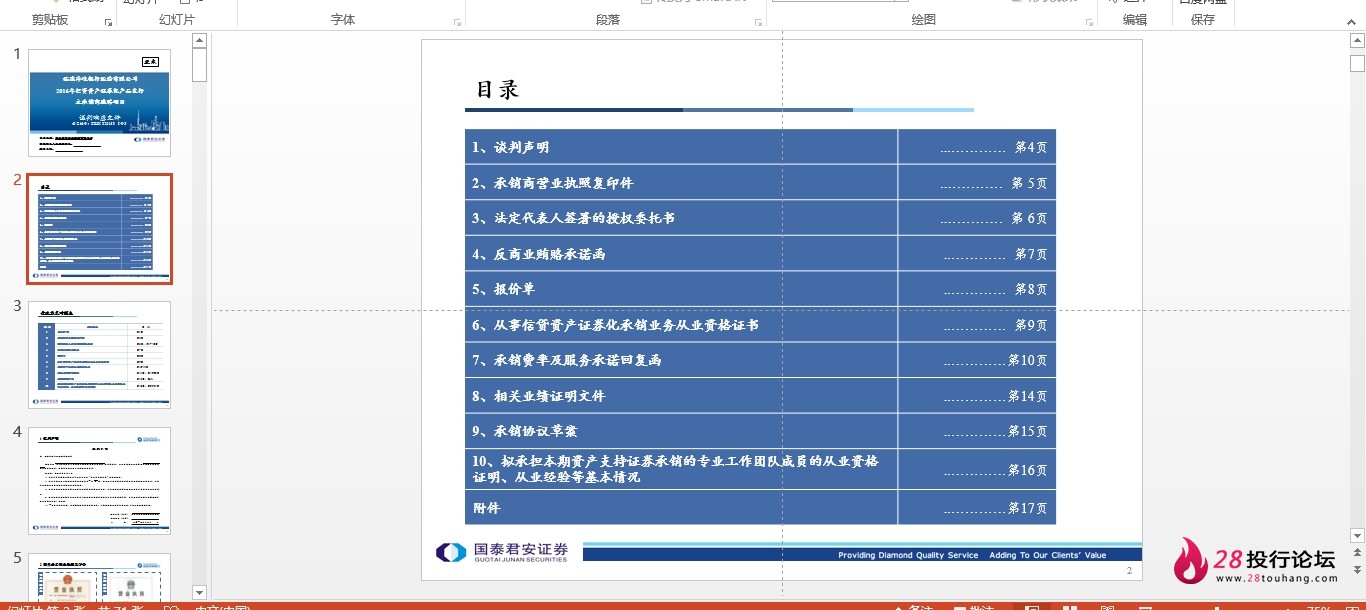Screen dimensions: 1366x610
Task: Click the 国泰君安证券 logo on slide
Action: point(502,552)
